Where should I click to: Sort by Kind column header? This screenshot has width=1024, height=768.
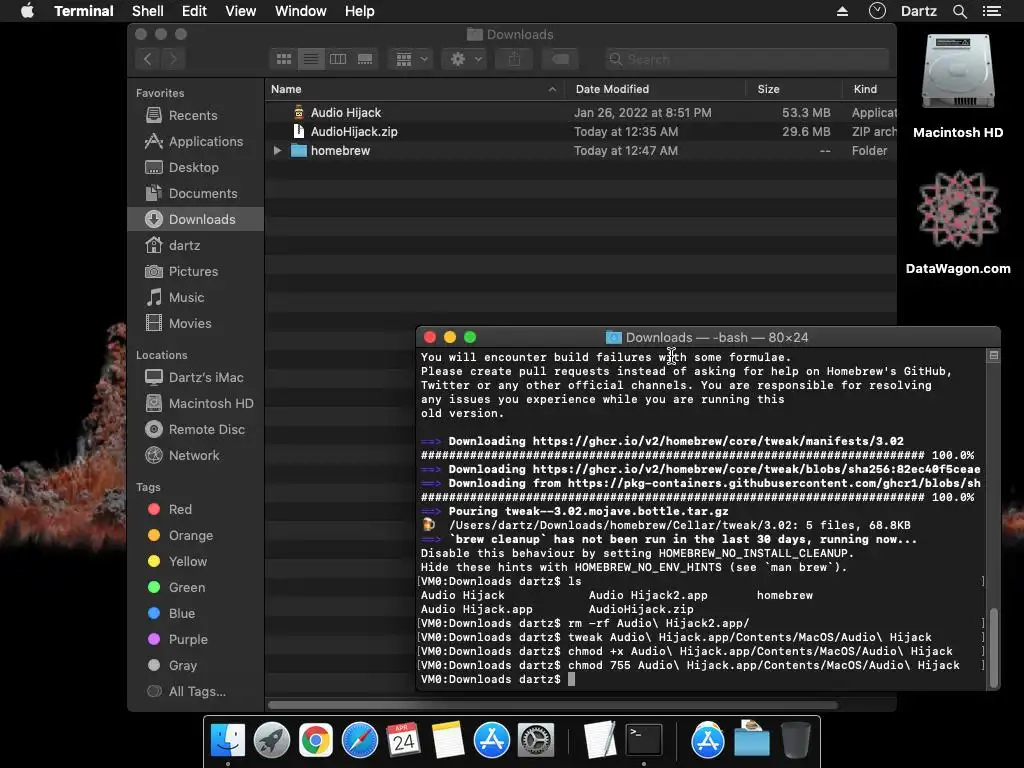click(869, 89)
